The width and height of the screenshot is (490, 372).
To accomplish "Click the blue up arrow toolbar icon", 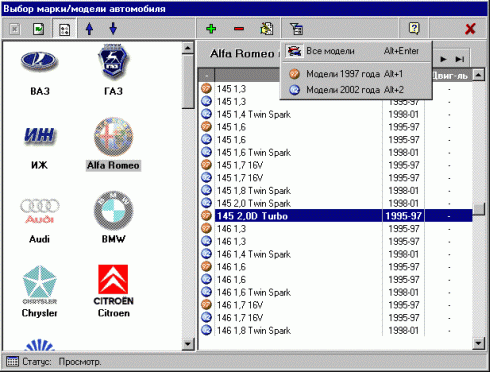I will pyautogui.click(x=89, y=29).
